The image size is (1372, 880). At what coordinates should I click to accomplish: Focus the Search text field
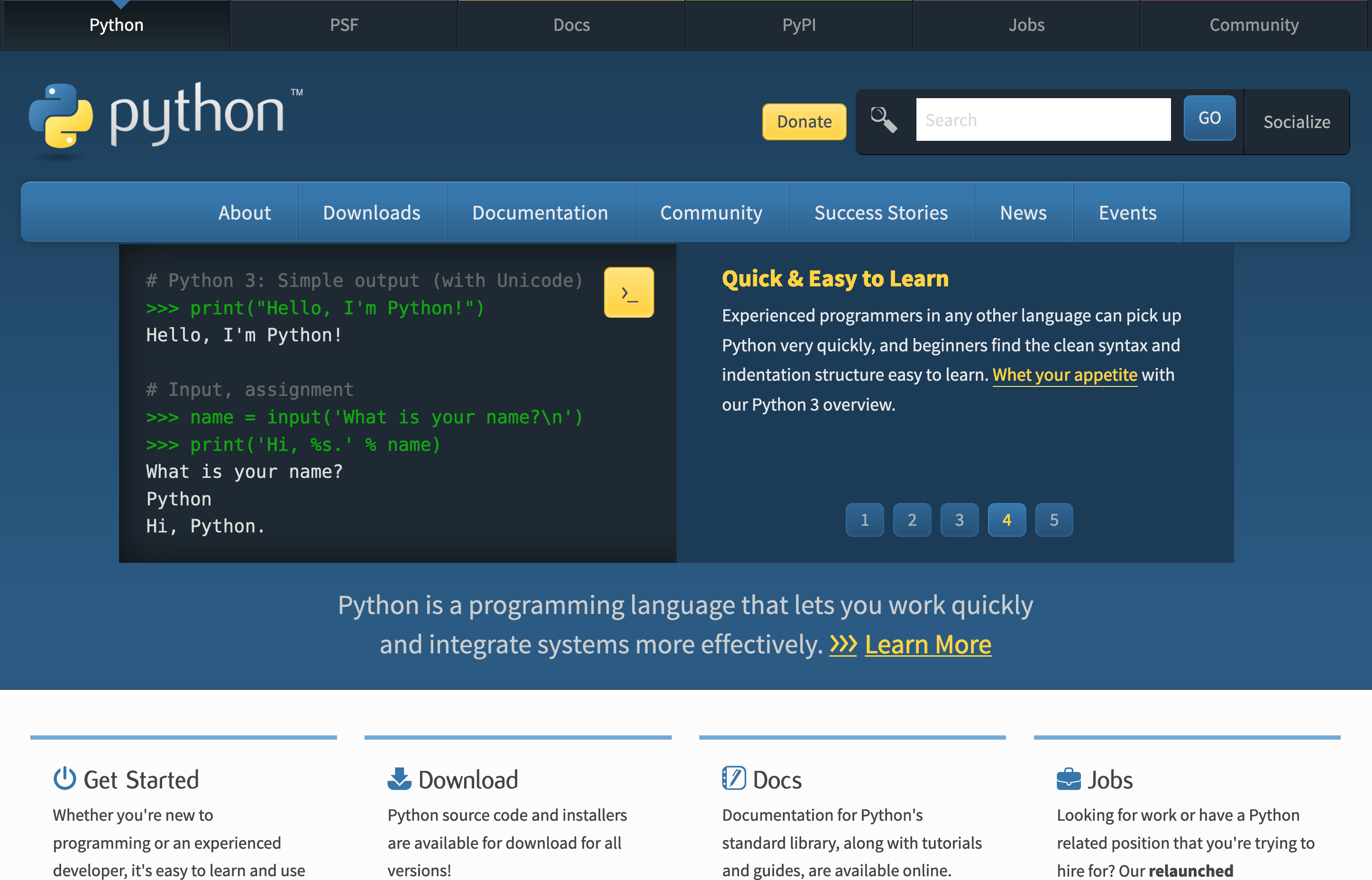coord(1043,120)
